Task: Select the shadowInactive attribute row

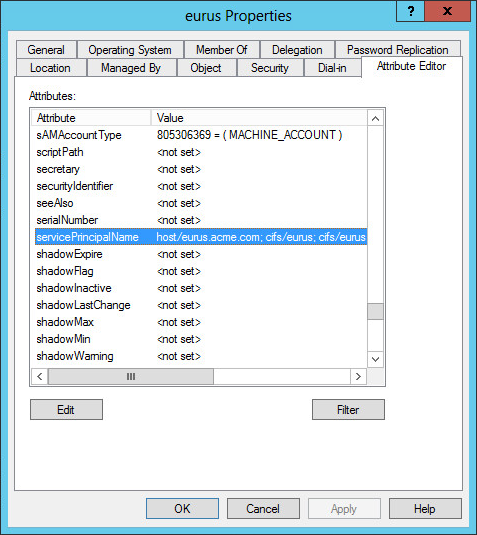Action: pos(201,288)
